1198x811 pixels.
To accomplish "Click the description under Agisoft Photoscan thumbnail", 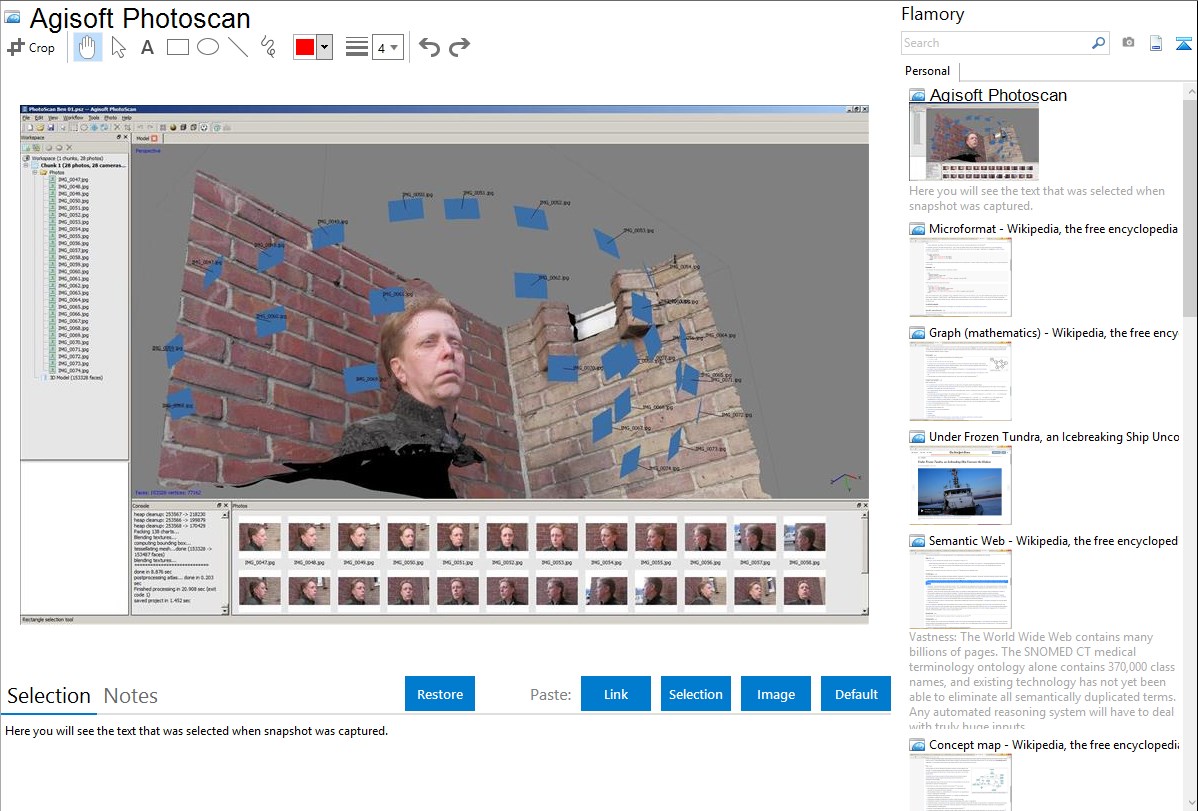I will point(1037,198).
